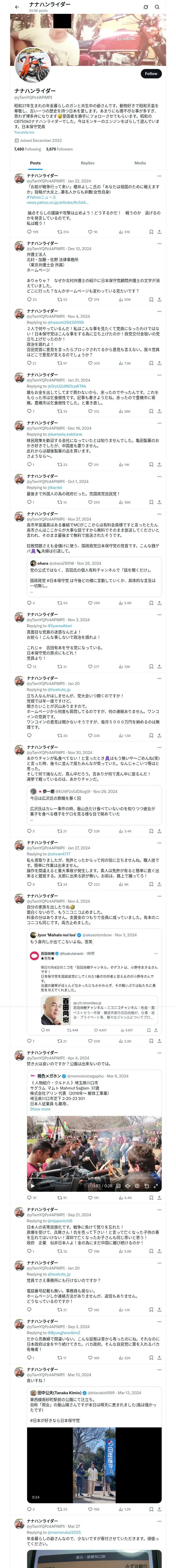Click the Translate bio link
The height and width of the screenshot is (1568, 176).
[x=24, y=132]
